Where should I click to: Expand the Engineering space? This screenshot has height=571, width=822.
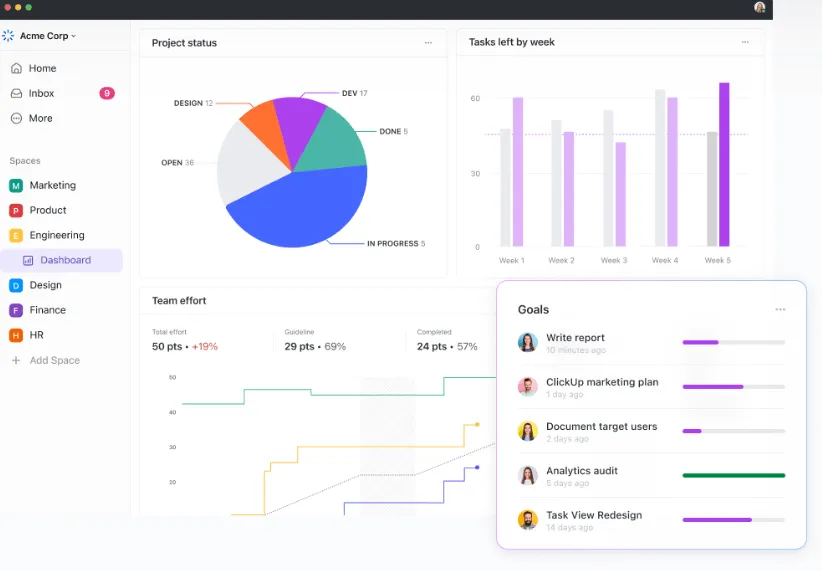pos(57,235)
